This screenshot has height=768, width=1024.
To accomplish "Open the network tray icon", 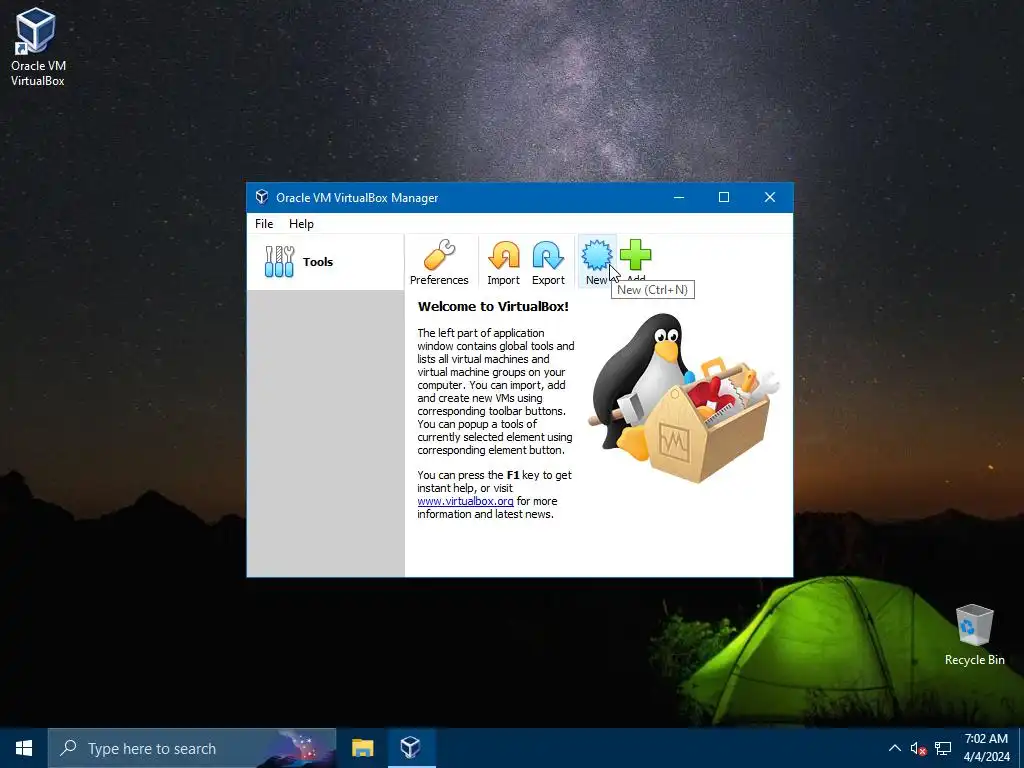I will point(942,748).
